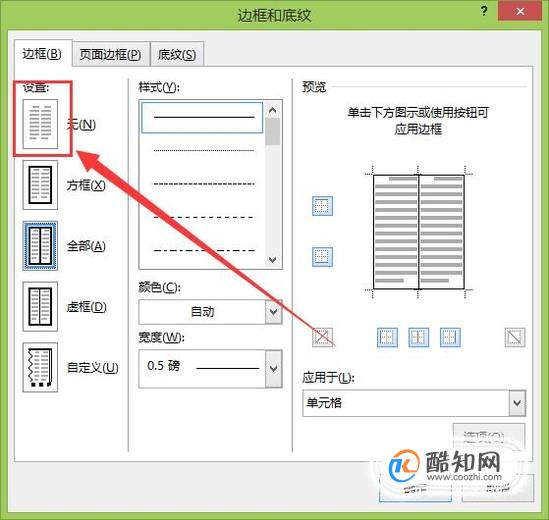Pick the 虚框(D) grid border setting

(x=40, y=306)
